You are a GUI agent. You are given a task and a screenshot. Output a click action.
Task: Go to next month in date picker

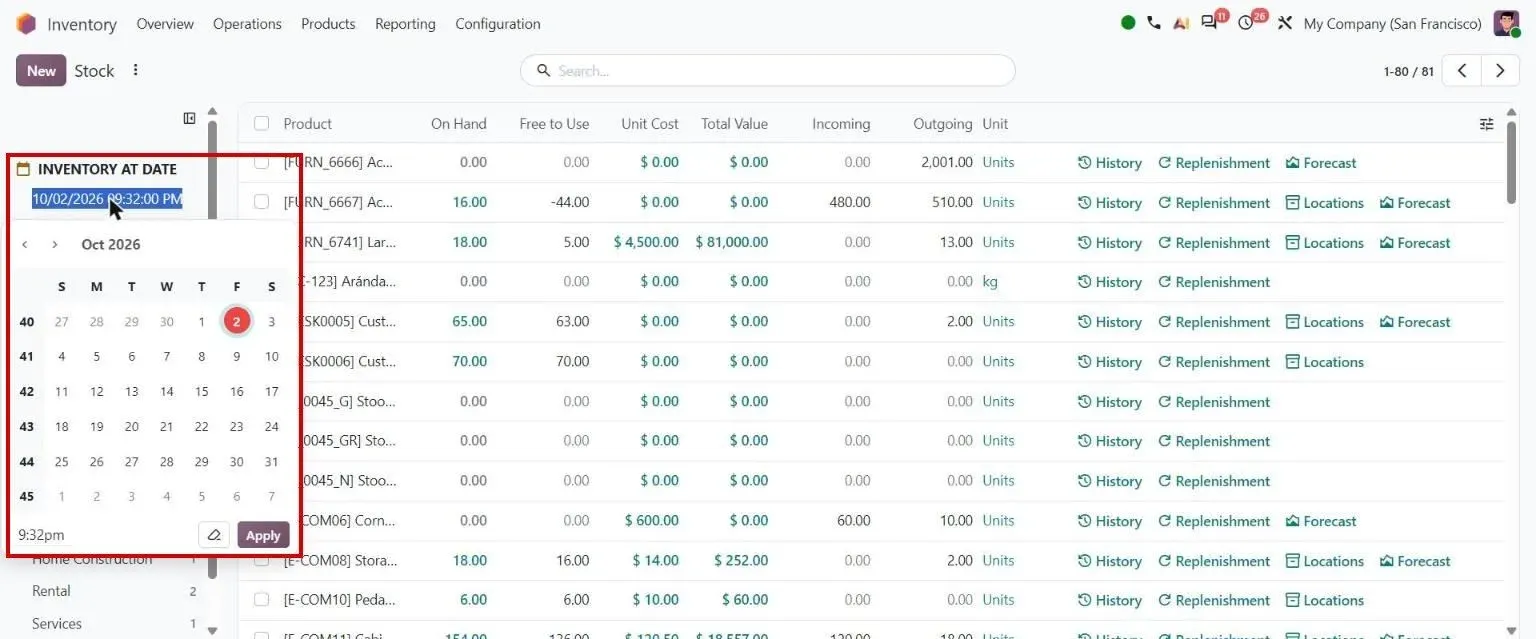click(x=55, y=244)
